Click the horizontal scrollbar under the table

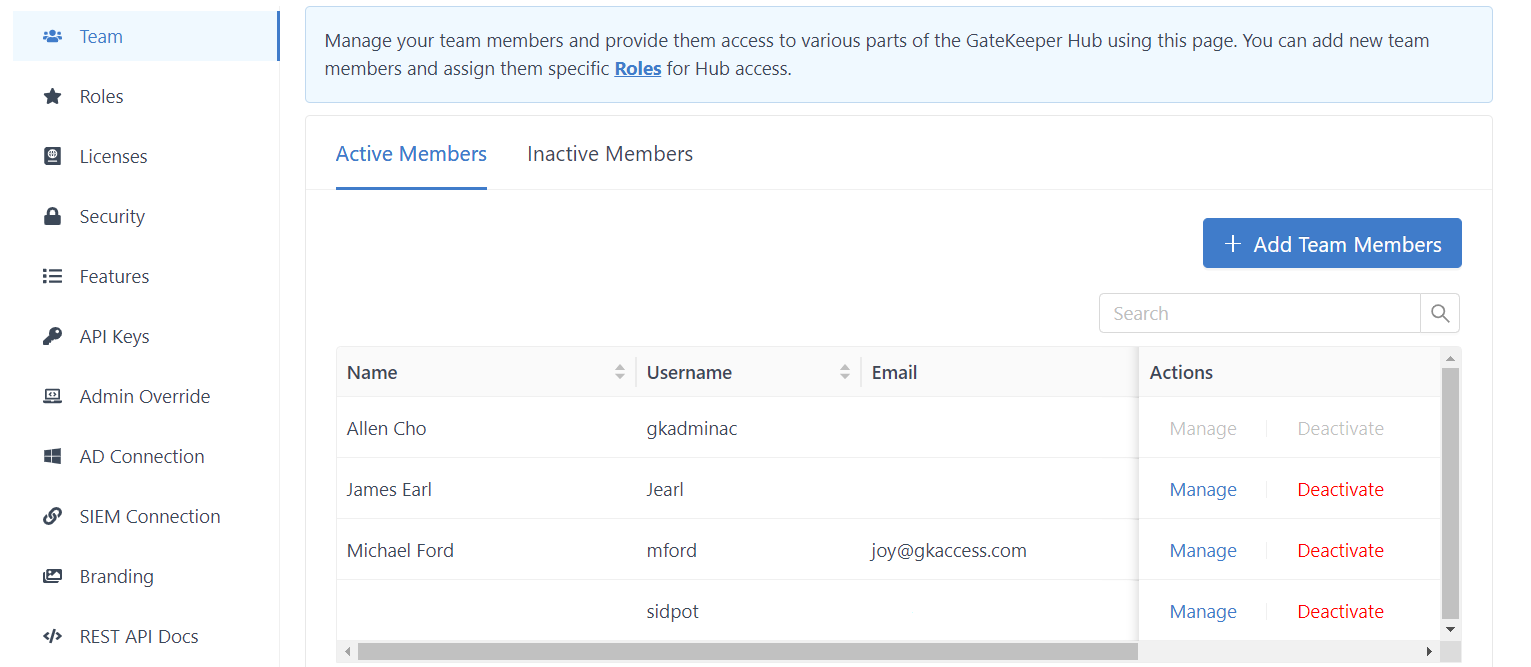747,651
